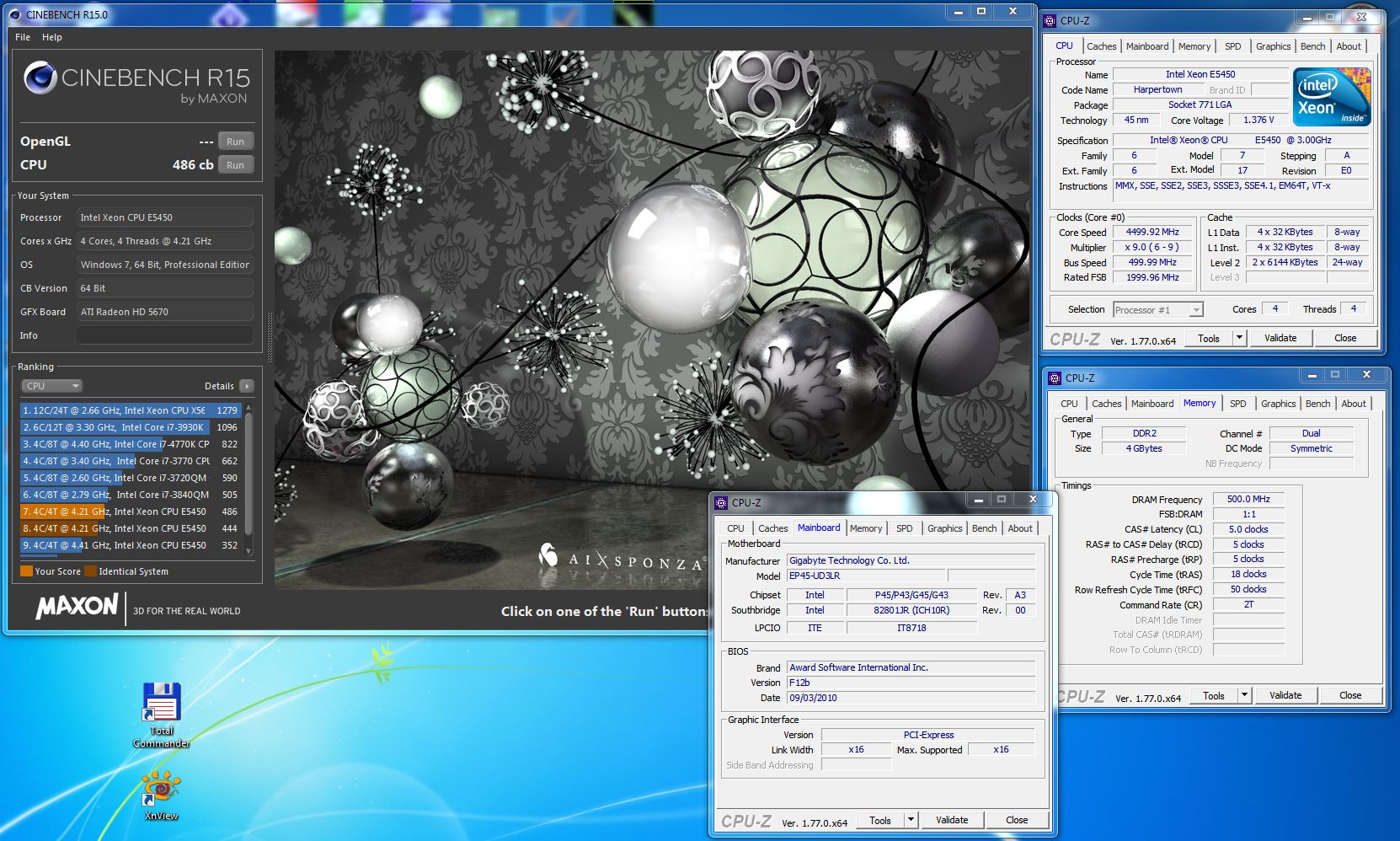Open About tab in CPU-Z CPU window

pos(1349,46)
